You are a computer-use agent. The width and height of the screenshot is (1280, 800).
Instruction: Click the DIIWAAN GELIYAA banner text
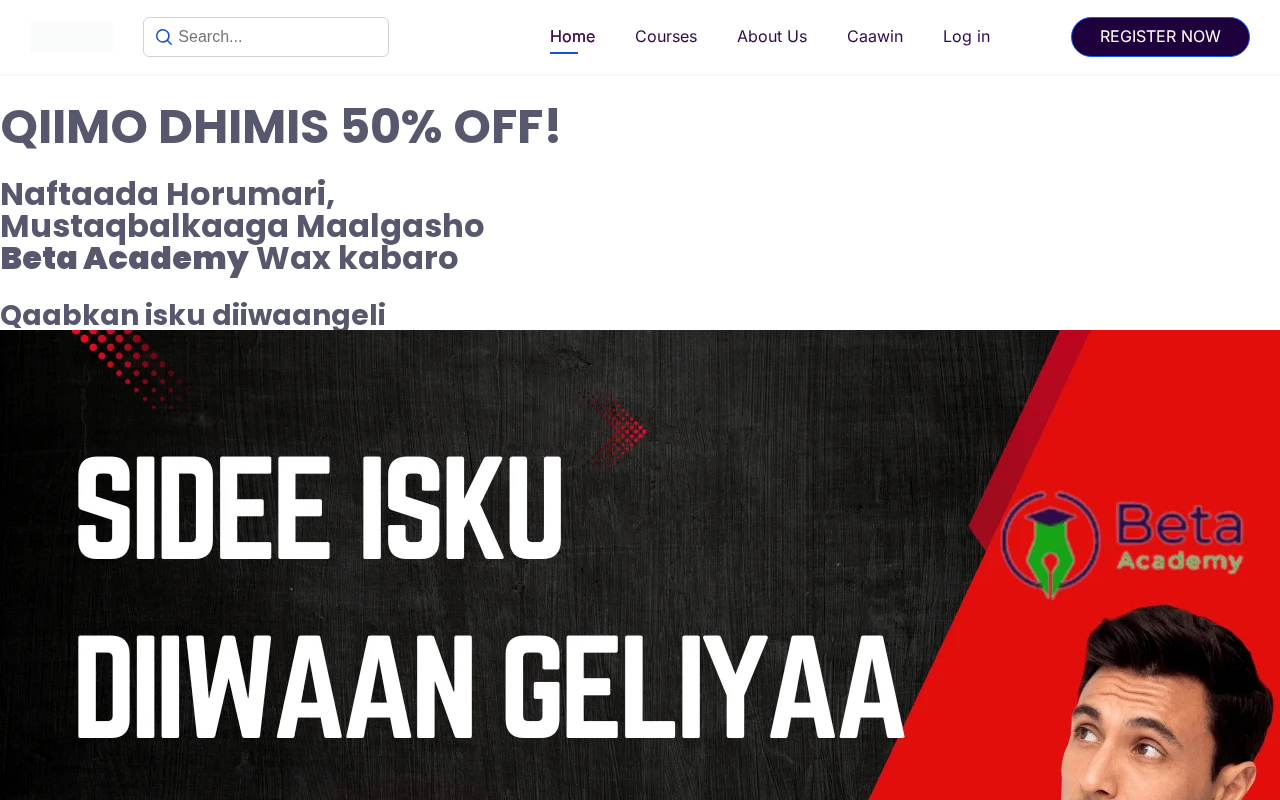click(490, 686)
